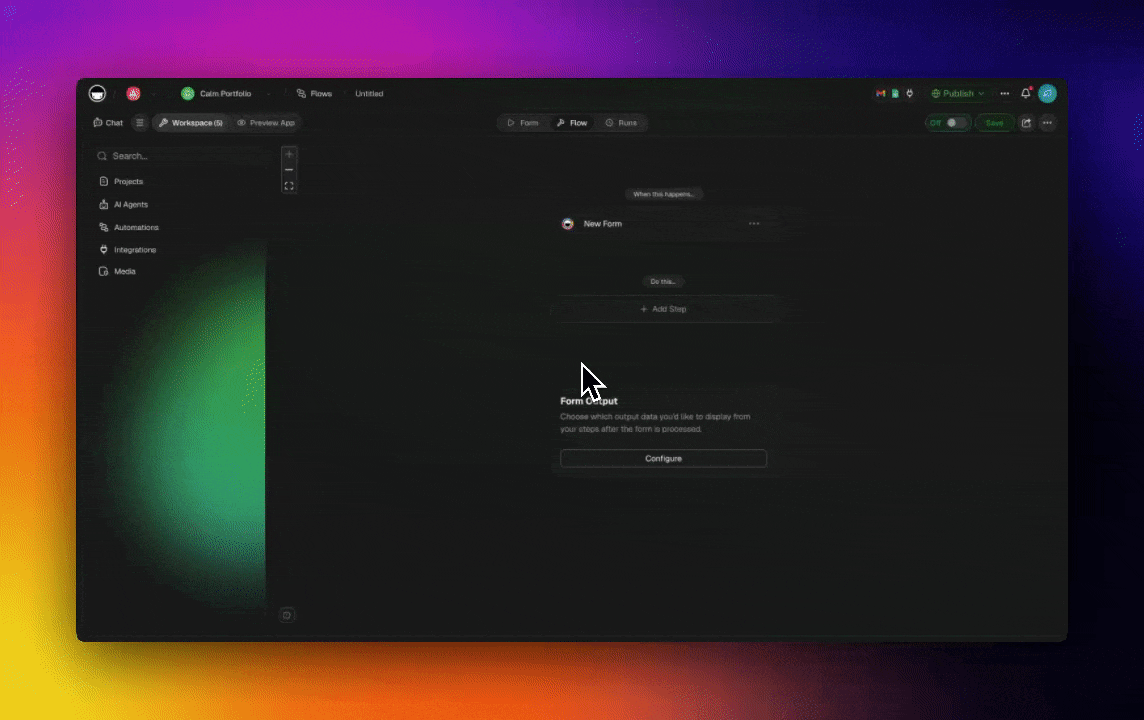Image resolution: width=1144 pixels, height=720 pixels.
Task: Select the Workspace (5) view
Action: (190, 123)
